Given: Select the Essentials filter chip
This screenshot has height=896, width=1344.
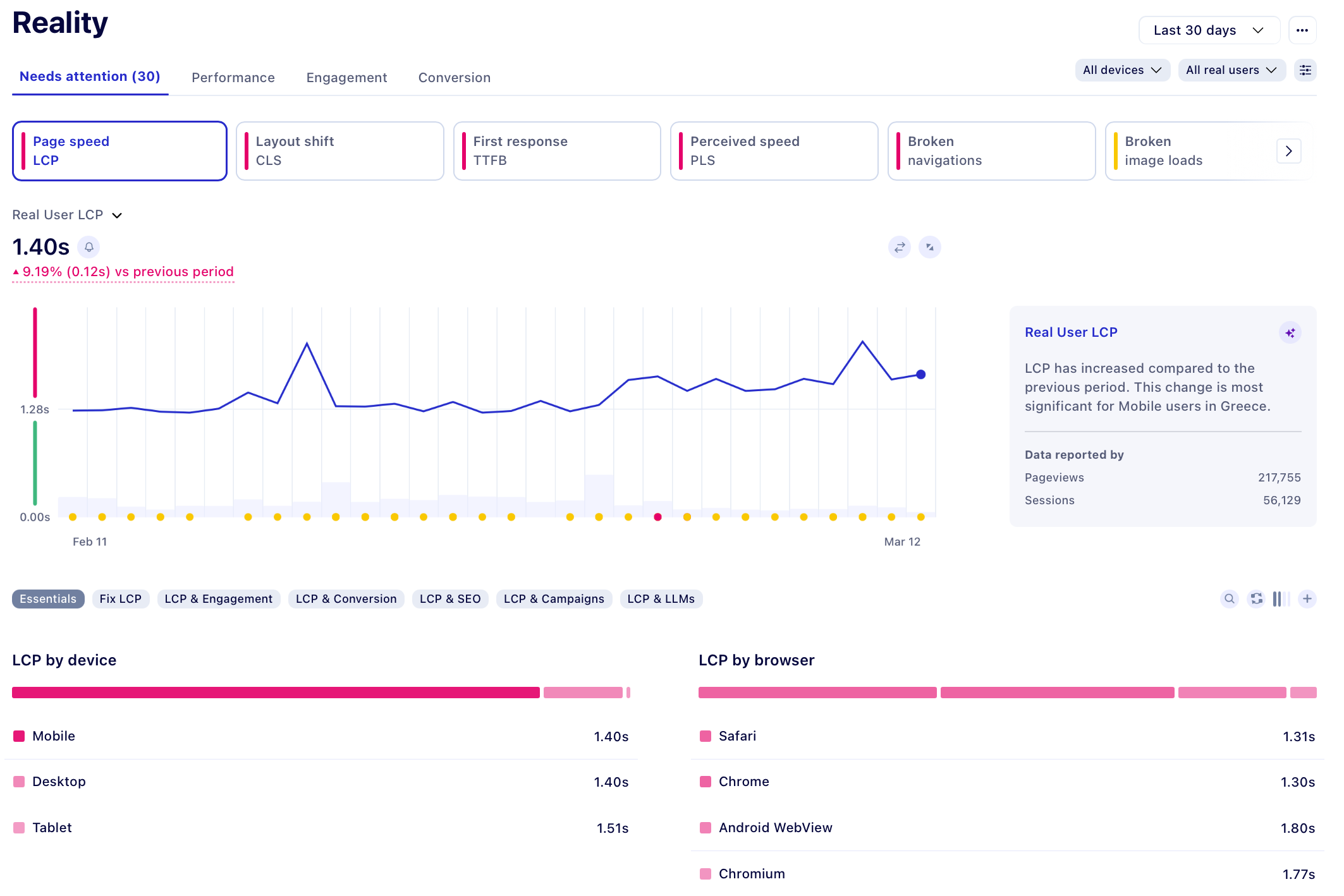Looking at the screenshot, I should point(48,598).
